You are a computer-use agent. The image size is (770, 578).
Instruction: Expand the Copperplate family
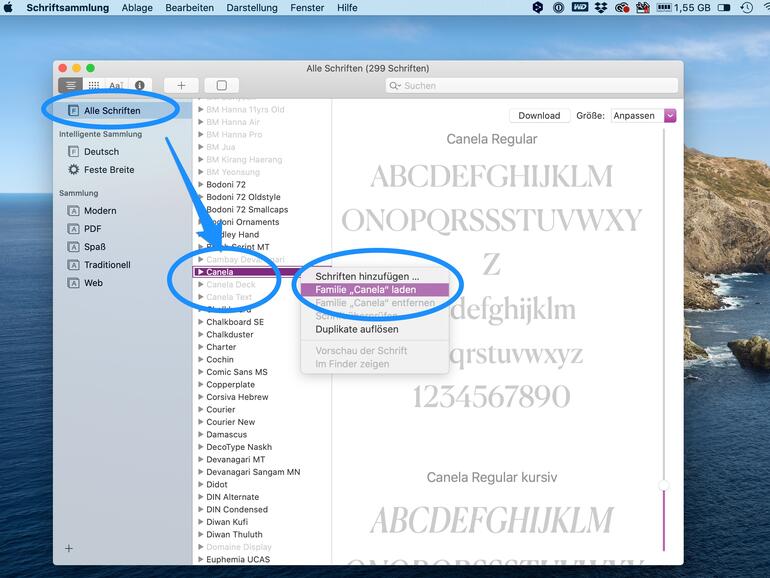tap(200, 385)
